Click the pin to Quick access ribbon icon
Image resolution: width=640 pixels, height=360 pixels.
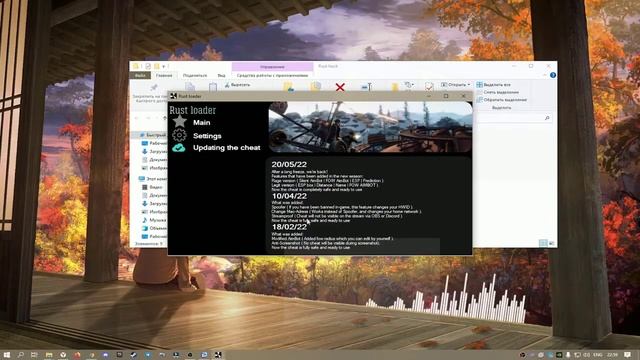[x=153, y=87]
